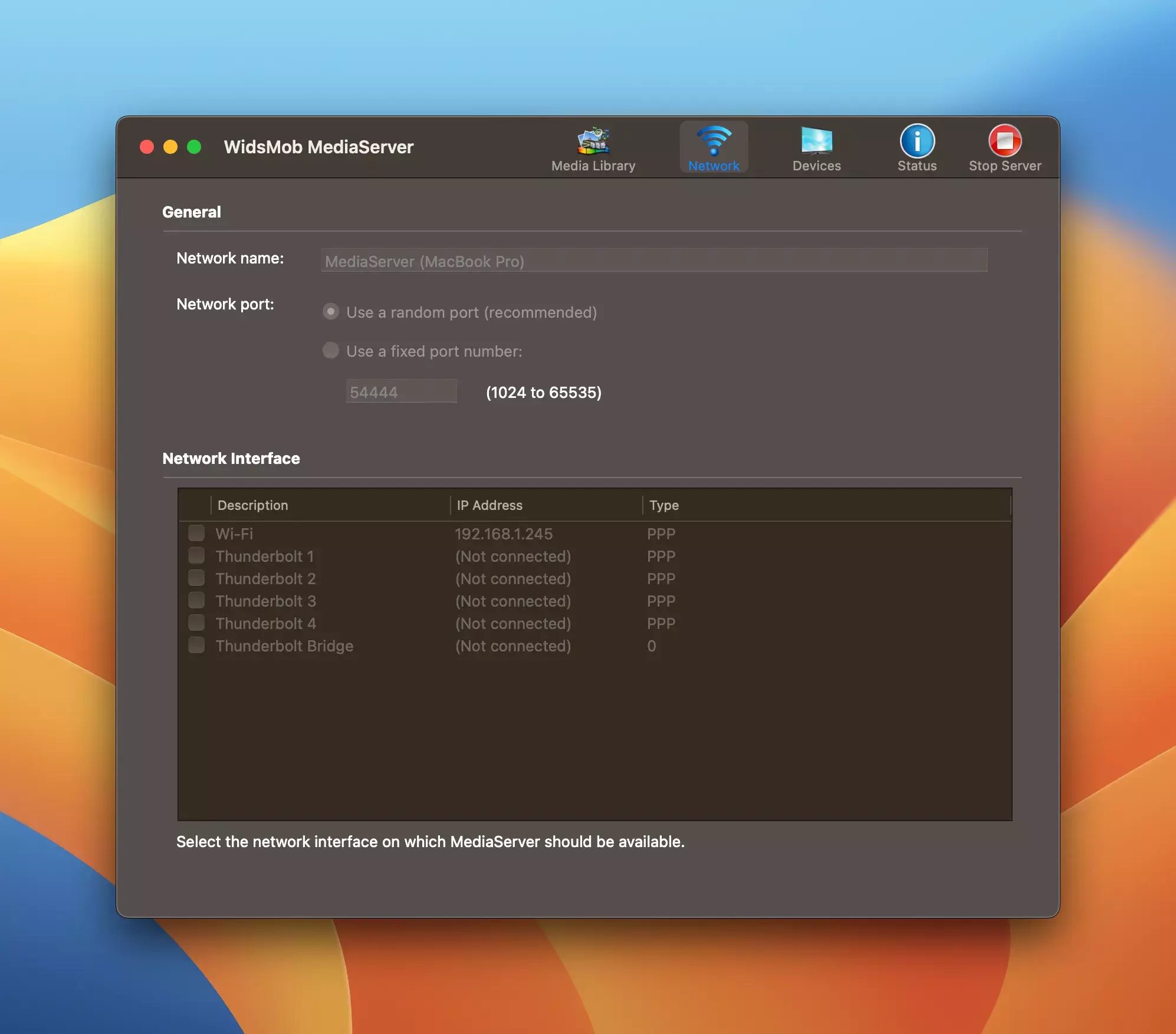Viewport: 1176px width, 1034px height.
Task: Select 'Use a fixed port number' radio
Action: pyautogui.click(x=331, y=351)
